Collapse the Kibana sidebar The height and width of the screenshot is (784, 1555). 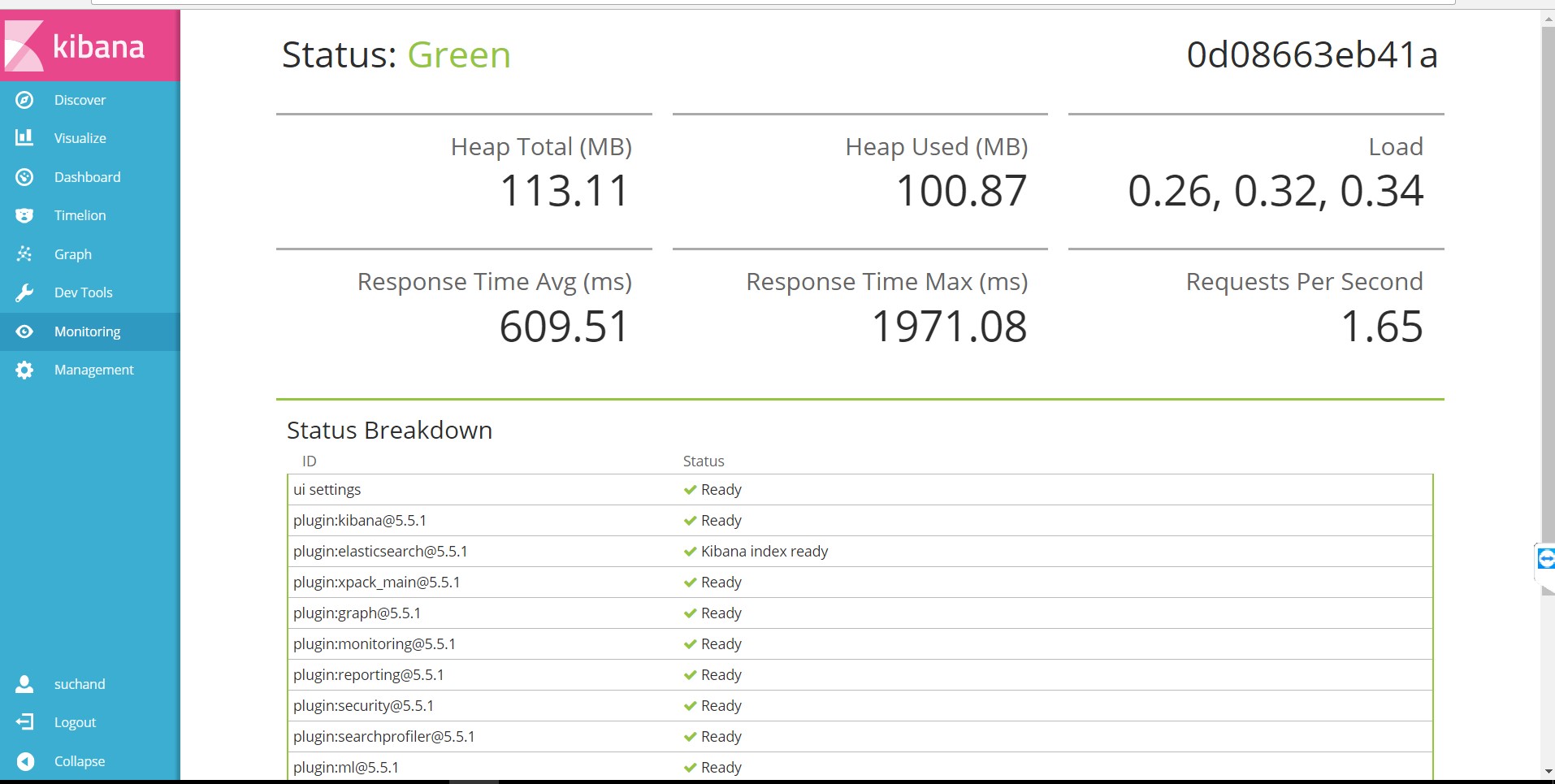pos(90,761)
